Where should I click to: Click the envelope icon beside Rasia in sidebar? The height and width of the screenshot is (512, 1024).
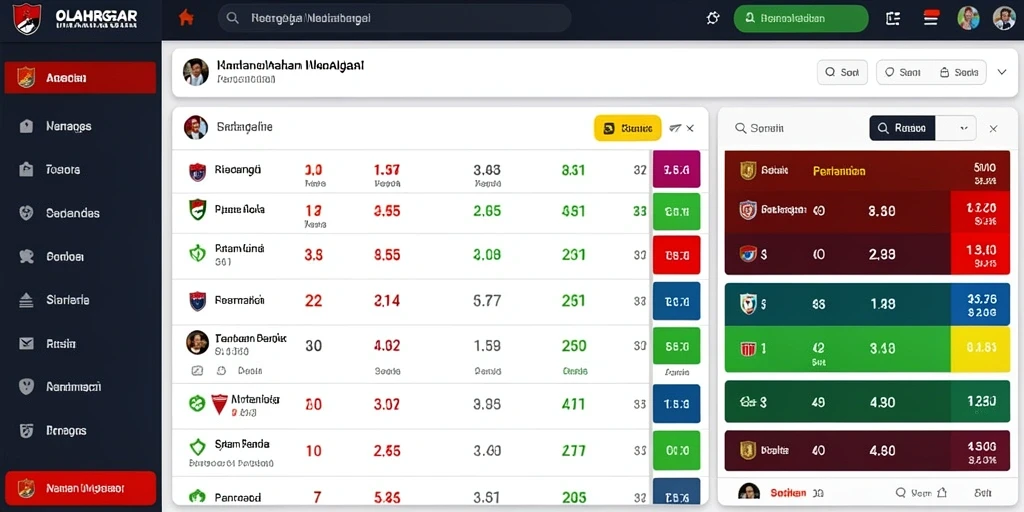click(26, 344)
